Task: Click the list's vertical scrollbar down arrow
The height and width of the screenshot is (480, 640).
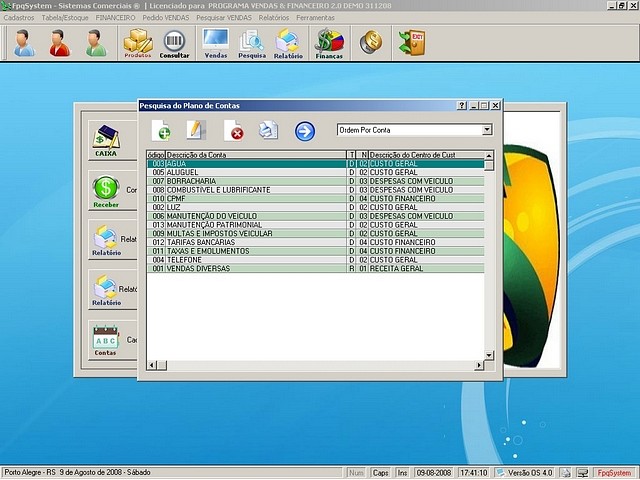Action: click(489, 355)
